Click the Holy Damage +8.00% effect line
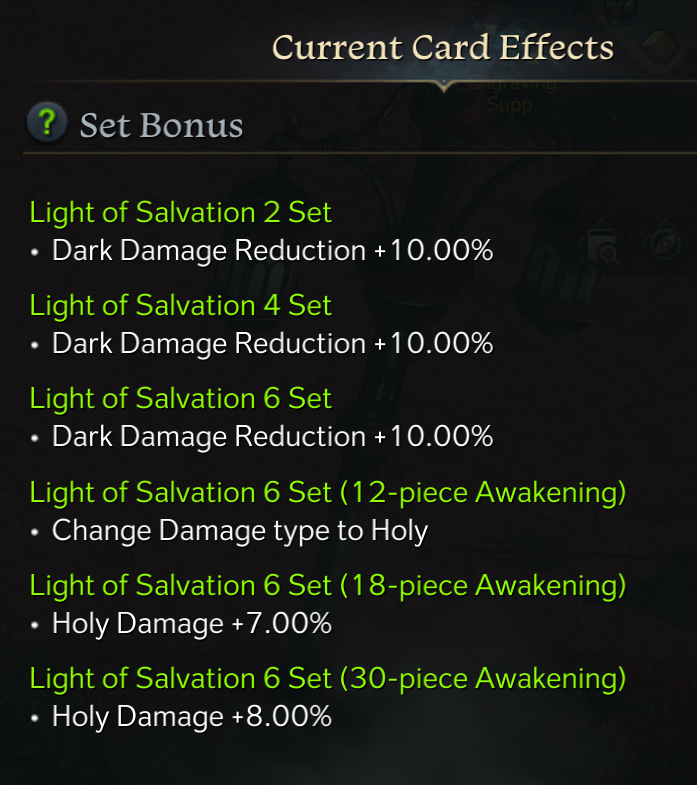The height and width of the screenshot is (785, 697). (x=192, y=717)
